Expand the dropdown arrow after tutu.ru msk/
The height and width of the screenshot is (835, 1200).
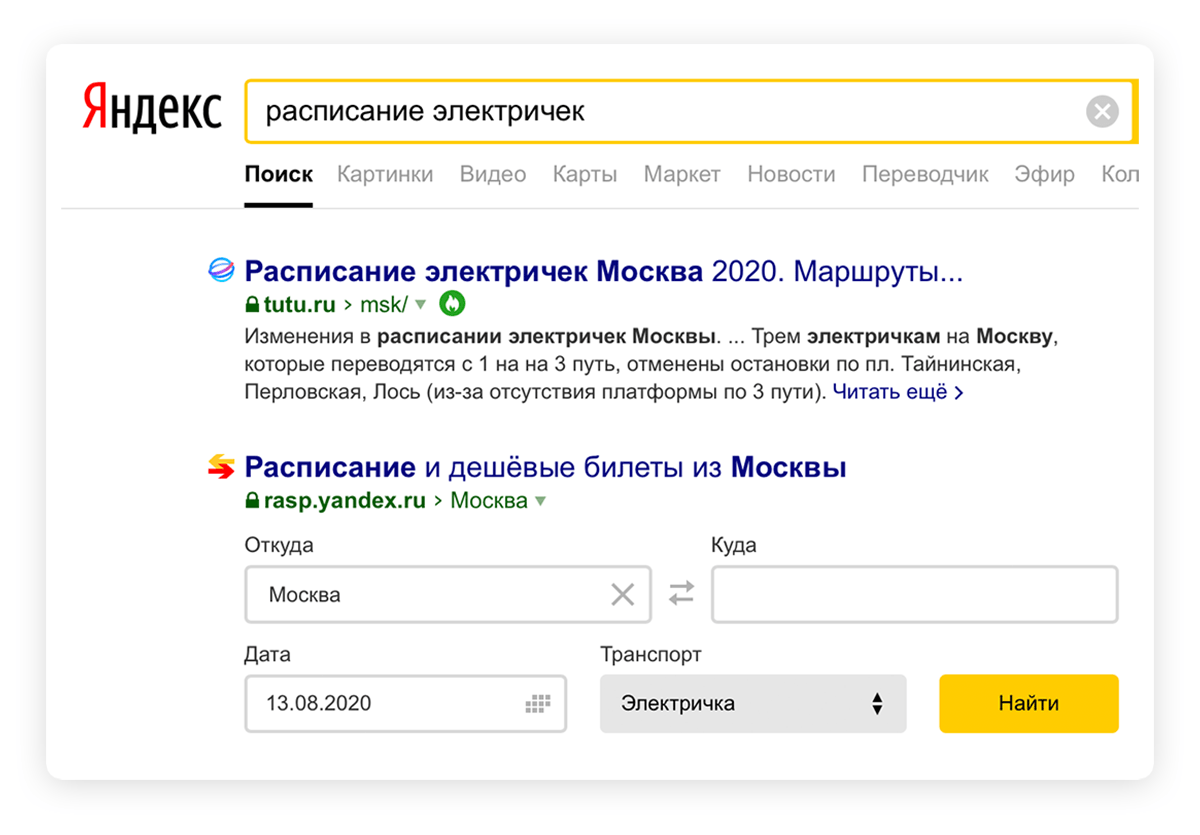(x=420, y=304)
